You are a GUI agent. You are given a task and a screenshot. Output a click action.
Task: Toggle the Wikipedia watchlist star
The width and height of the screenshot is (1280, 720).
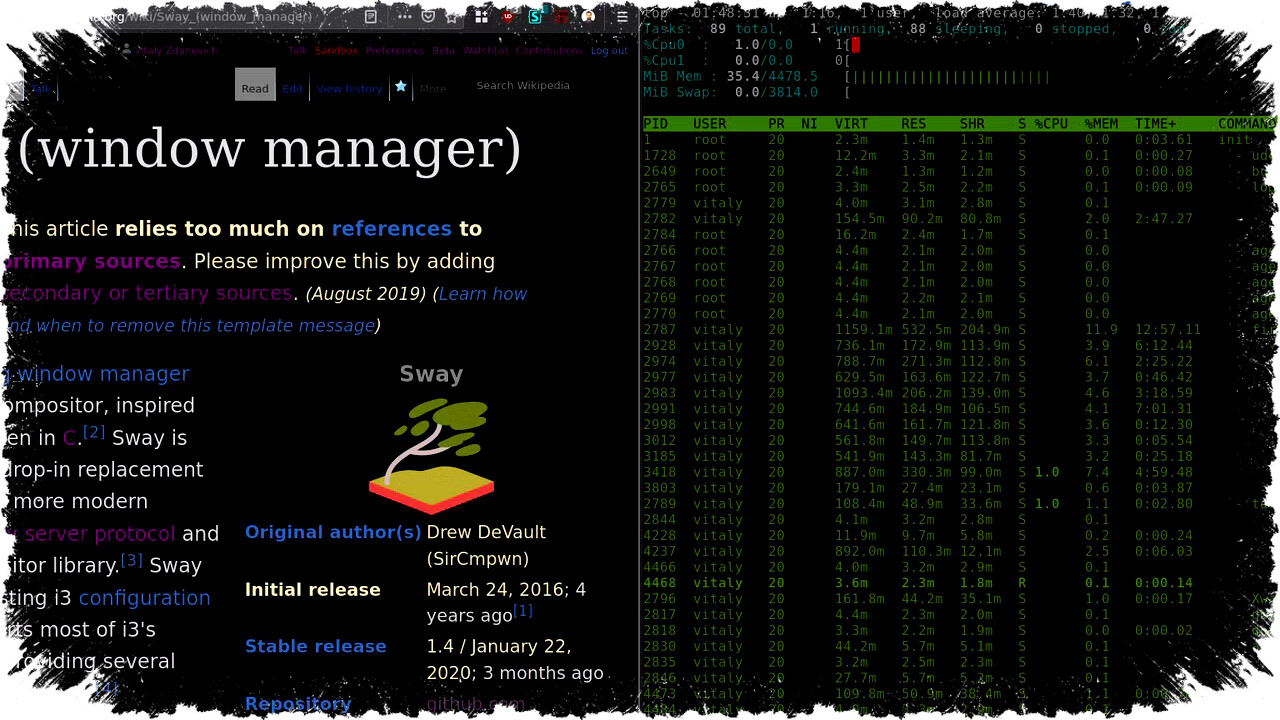(x=401, y=87)
